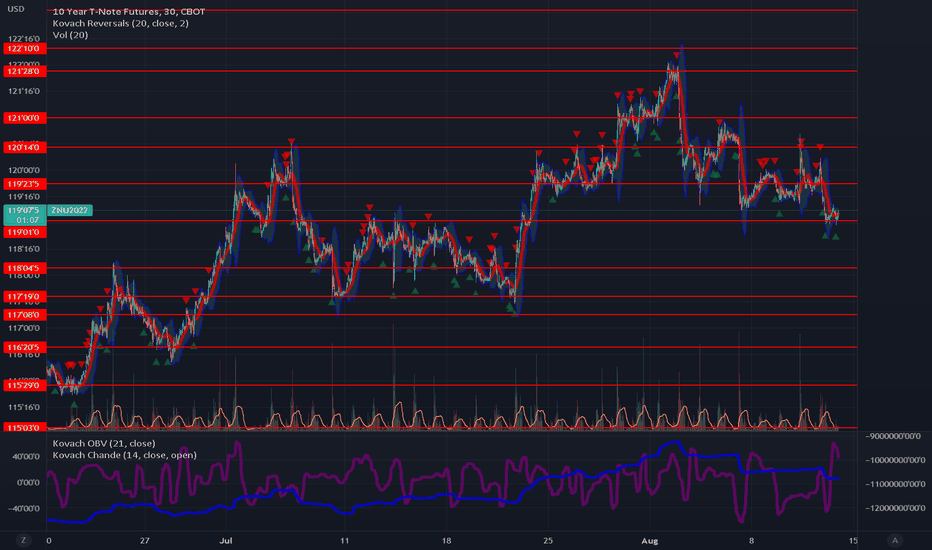Click the 18 date on time axis
932x550 pixels.
point(446,540)
